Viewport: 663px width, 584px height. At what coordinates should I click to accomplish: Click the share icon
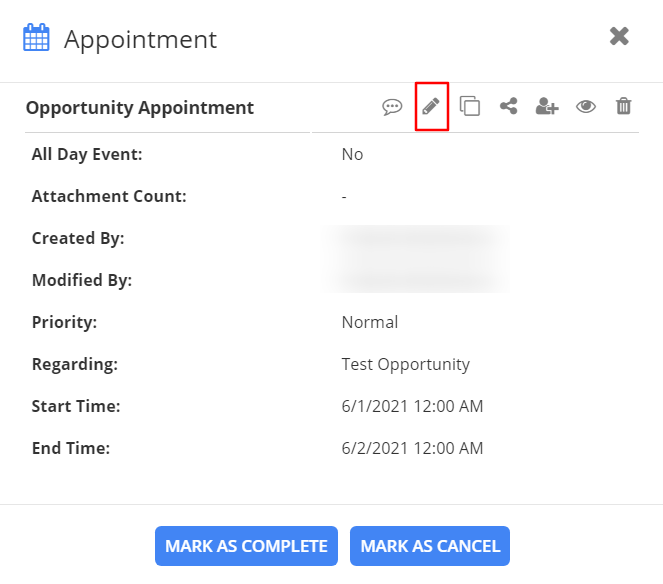tap(509, 106)
